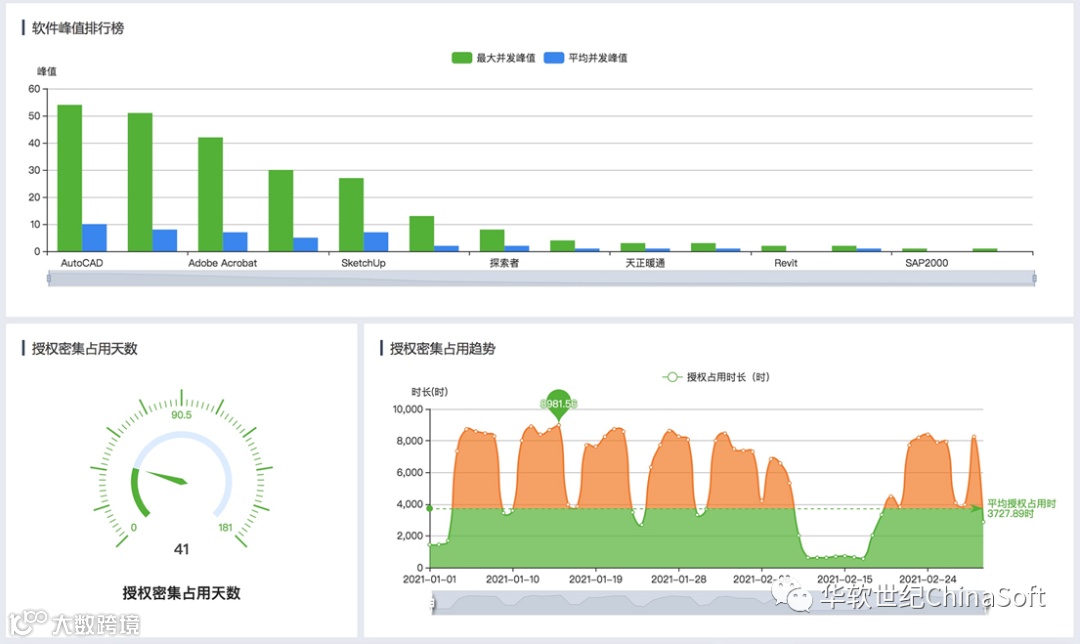Image resolution: width=1080 pixels, height=644 pixels.
Task: Select the Adobe Acrobat axis label
Action: [x=222, y=263]
